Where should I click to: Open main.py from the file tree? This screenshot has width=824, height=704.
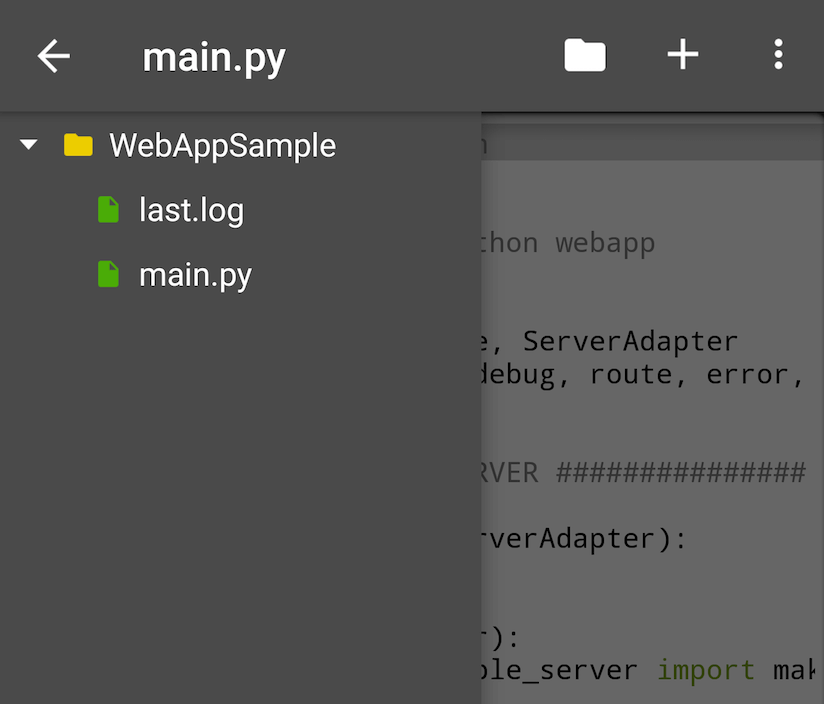[196, 275]
